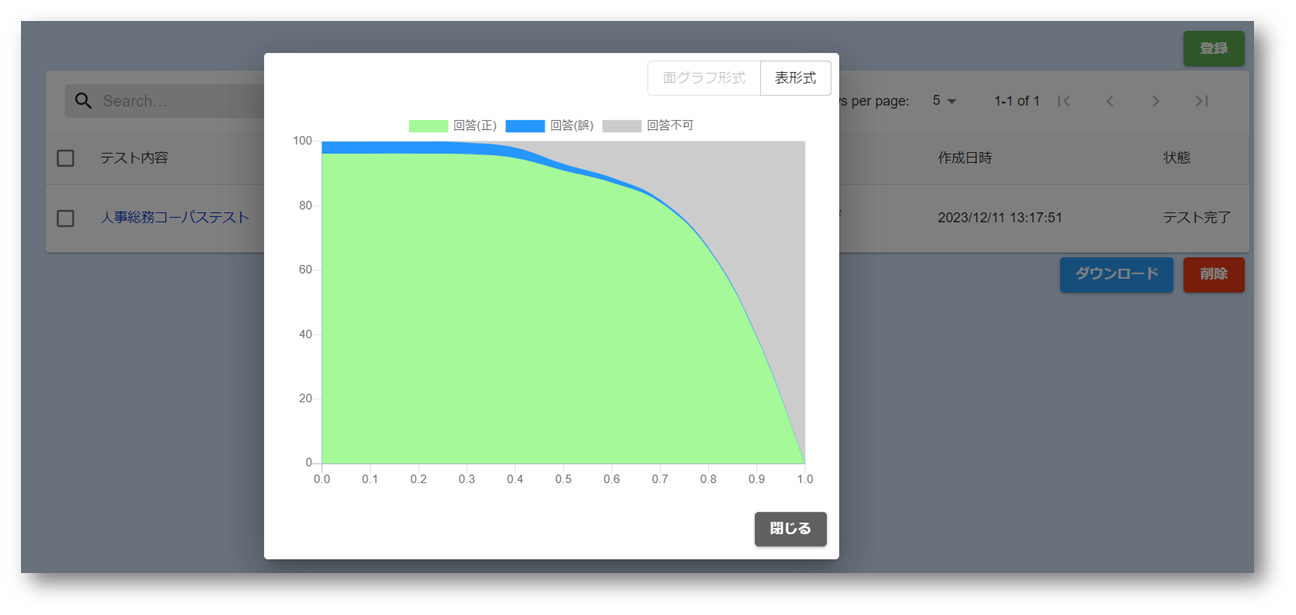
Task: Click the blue ダウンロード button
Action: 1116,274
